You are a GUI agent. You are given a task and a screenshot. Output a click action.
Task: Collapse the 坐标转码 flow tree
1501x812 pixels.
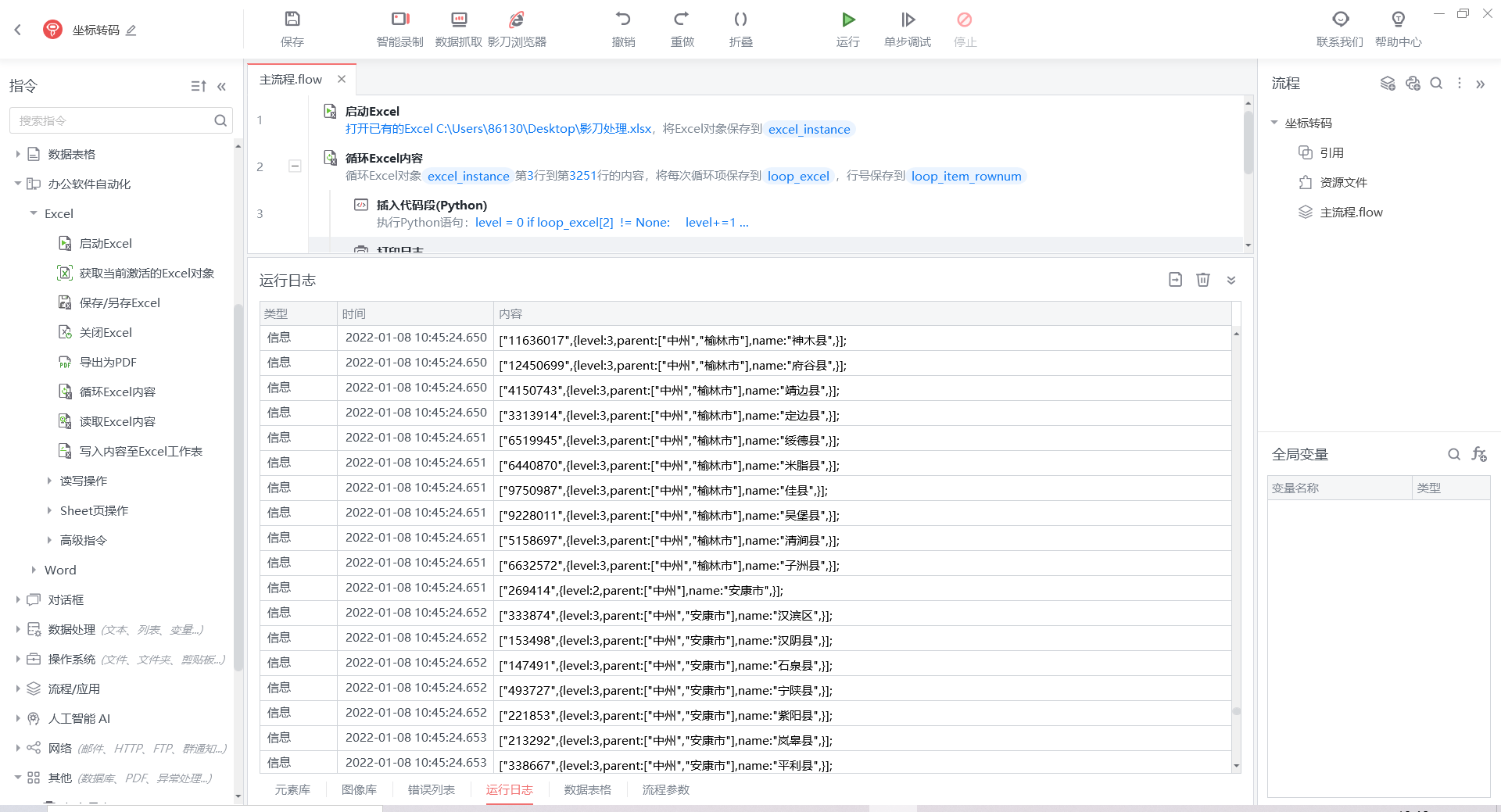[1274, 123]
